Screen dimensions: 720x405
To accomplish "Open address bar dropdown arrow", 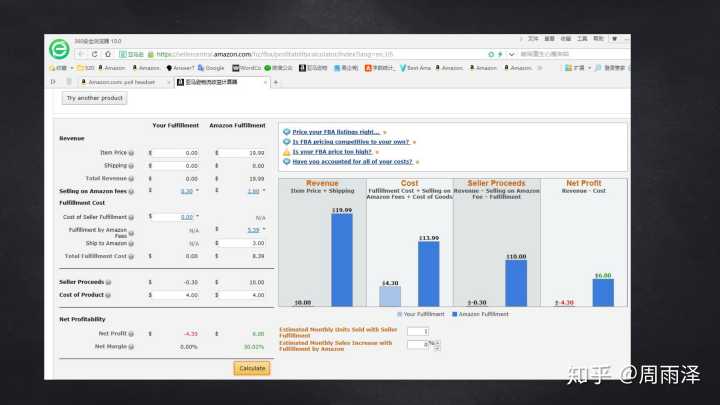I will coord(512,54).
